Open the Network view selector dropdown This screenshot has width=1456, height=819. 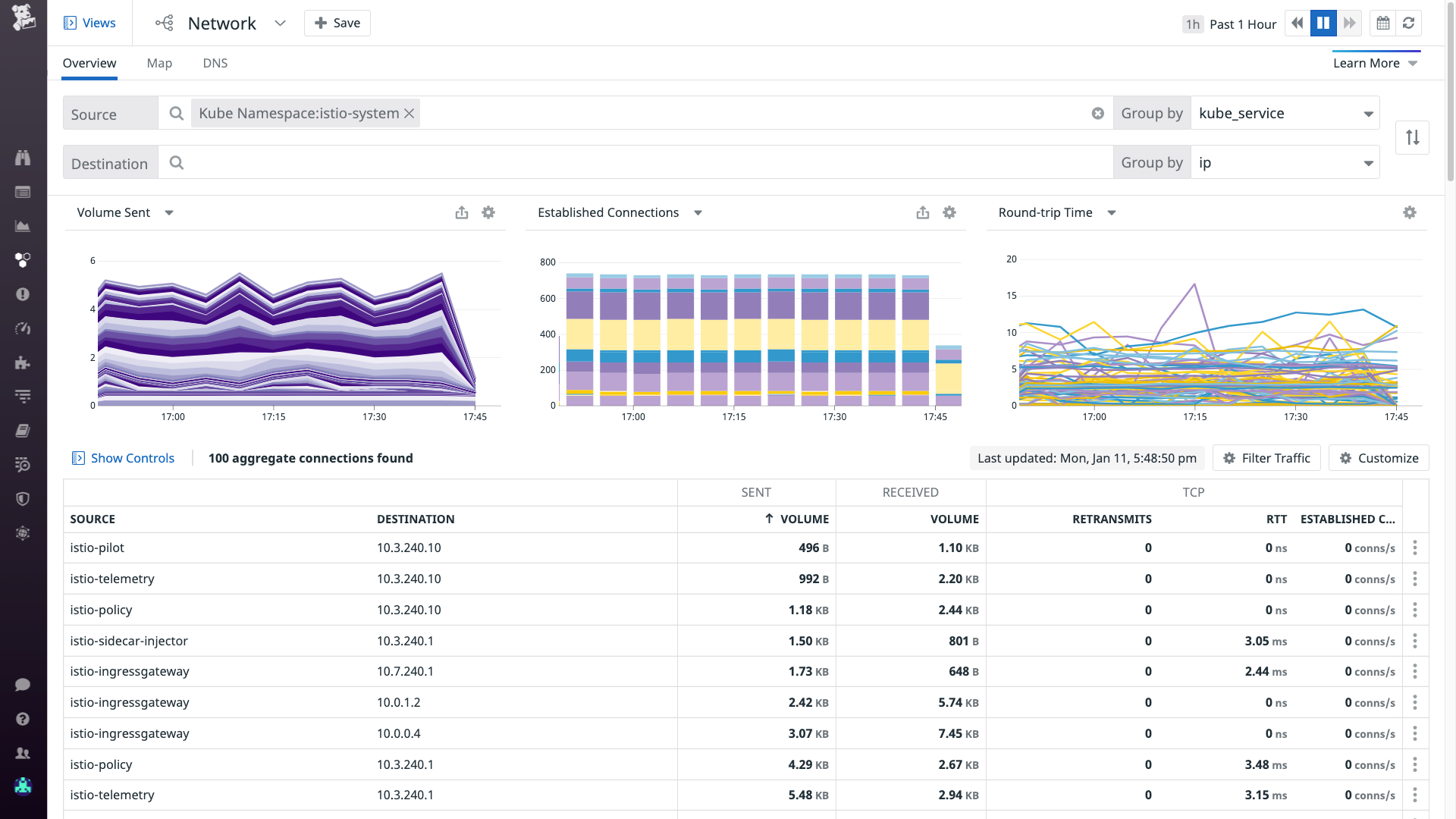tap(280, 23)
